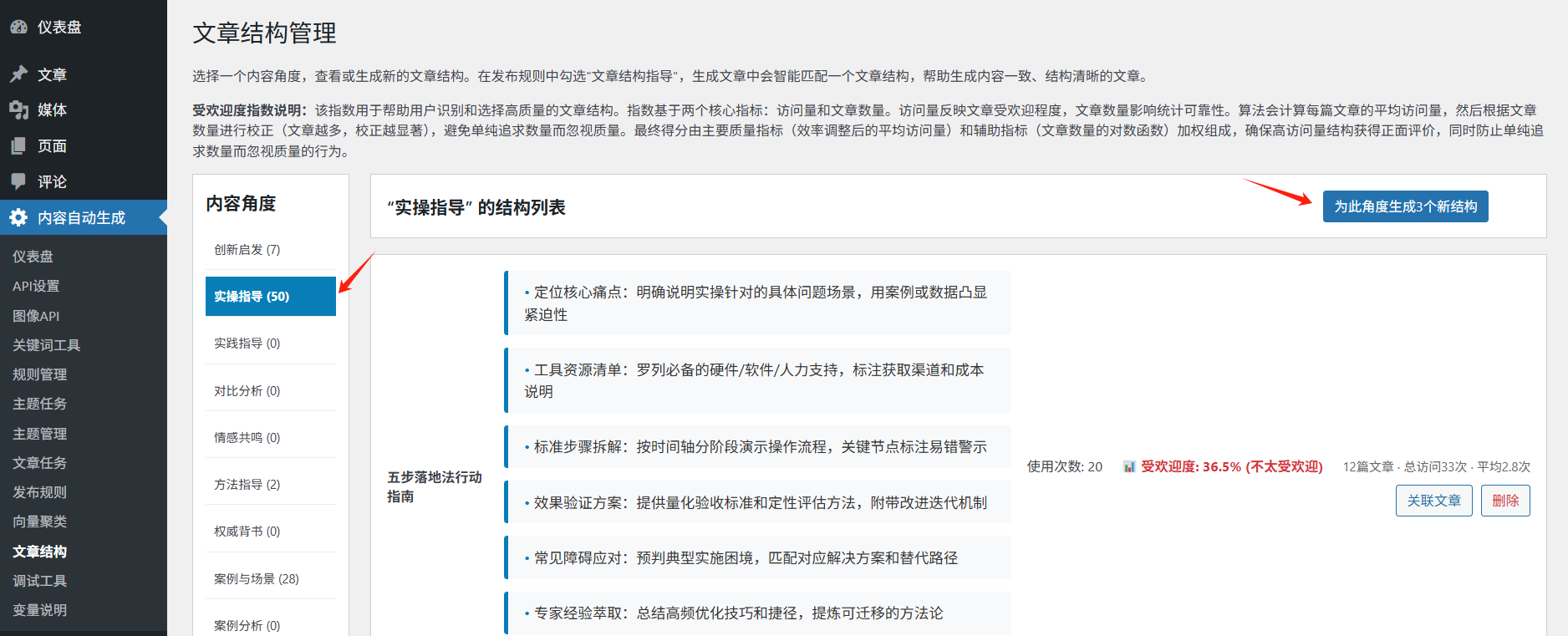The height and width of the screenshot is (636, 1568).
Task: Click the Comments (评论) bubble icon
Action: pyautogui.click(x=18, y=181)
